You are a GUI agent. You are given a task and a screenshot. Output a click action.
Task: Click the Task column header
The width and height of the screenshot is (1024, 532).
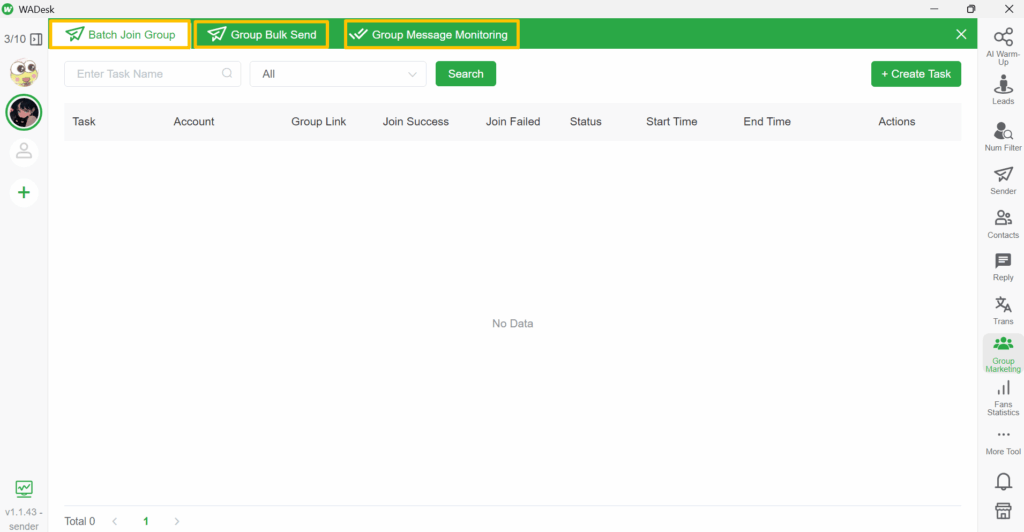(84, 121)
